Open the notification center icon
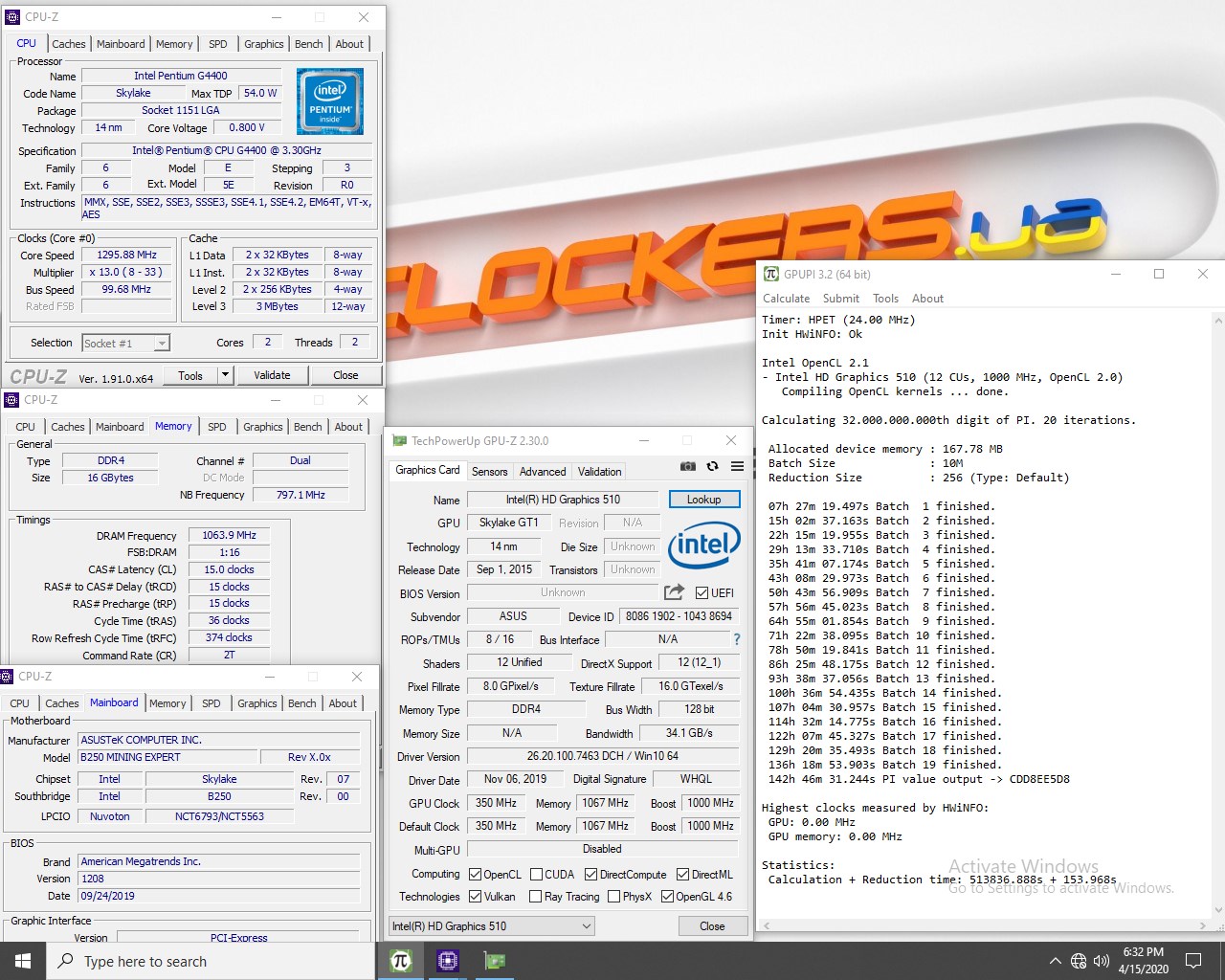Screen dimensions: 1225x980 [1193, 961]
